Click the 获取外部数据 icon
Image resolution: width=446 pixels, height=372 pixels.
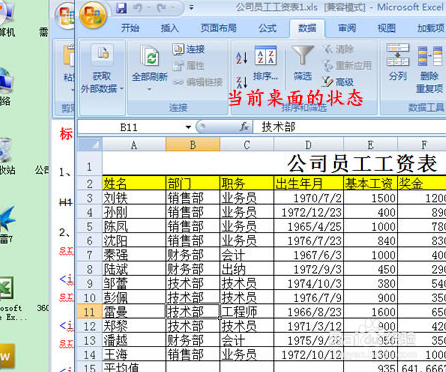102,55
